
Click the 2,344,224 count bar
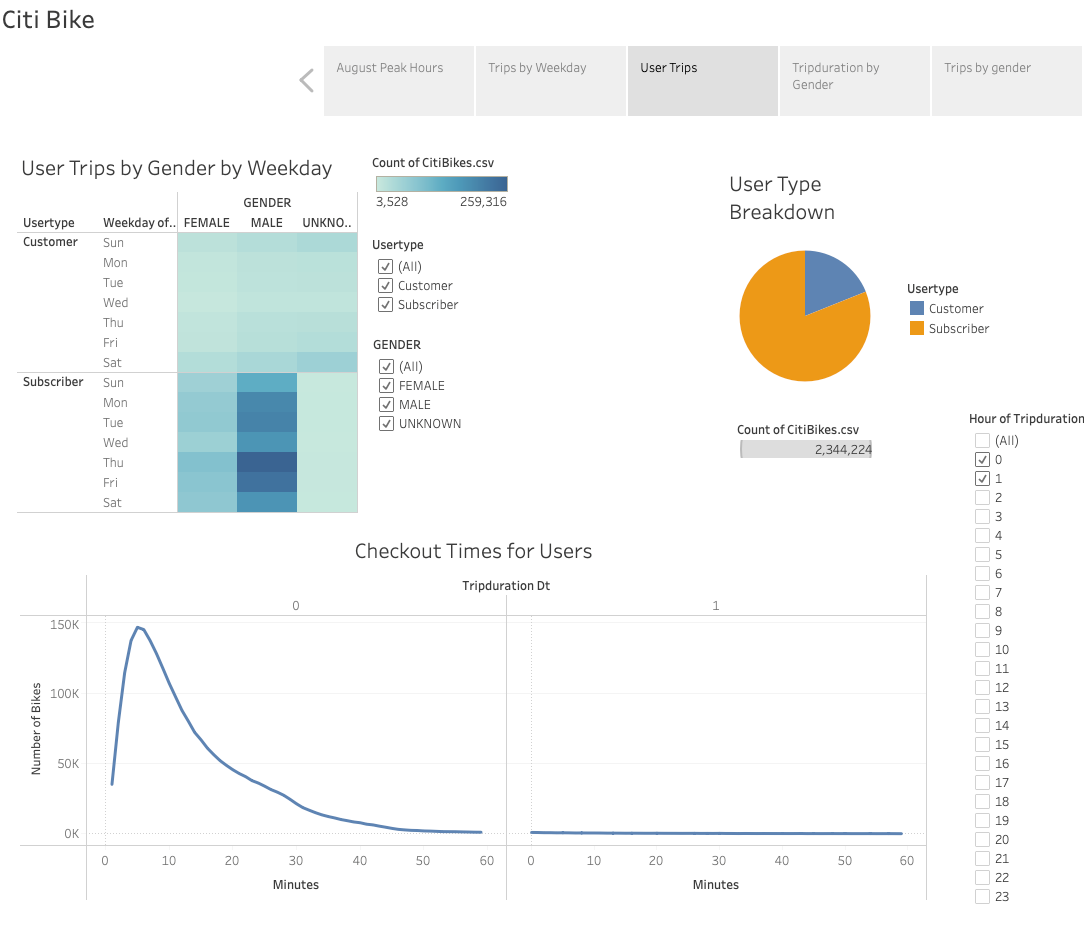pos(806,449)
